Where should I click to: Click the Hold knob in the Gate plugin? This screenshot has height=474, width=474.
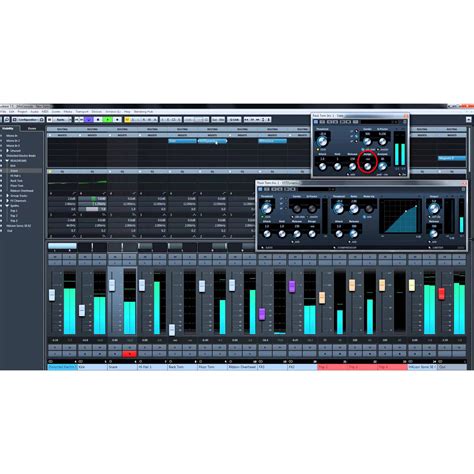coord(337,167)
